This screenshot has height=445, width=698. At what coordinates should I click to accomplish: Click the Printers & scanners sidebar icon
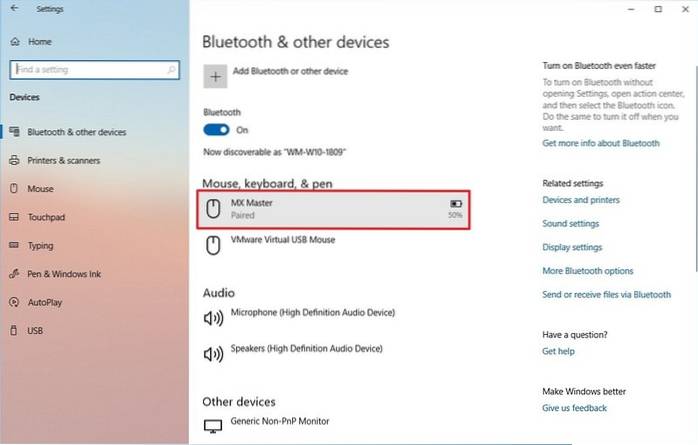pos(15,160)
